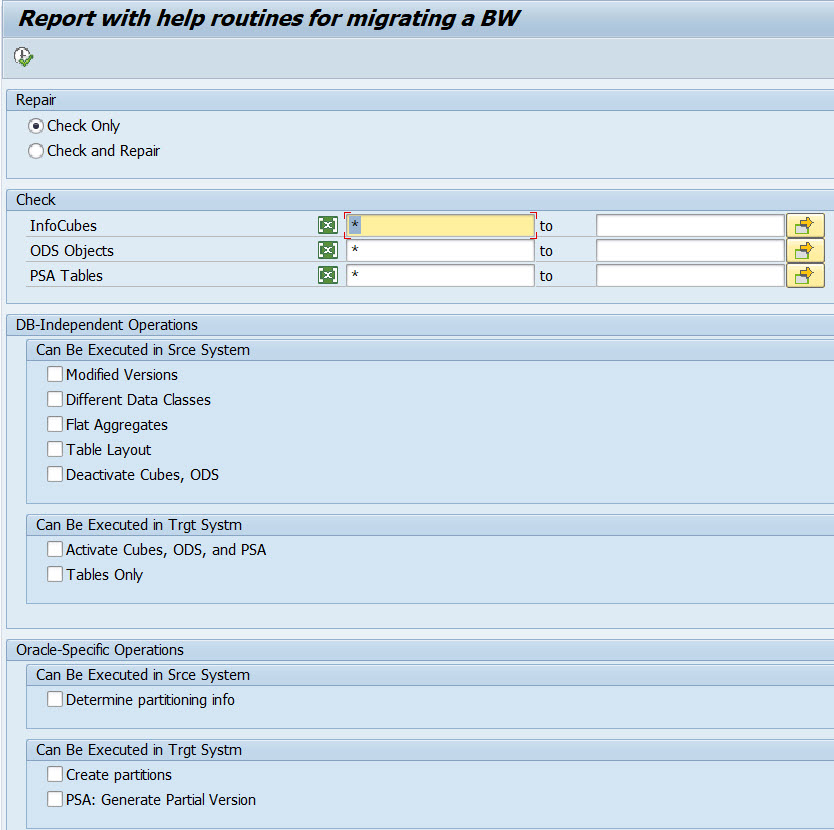Open multiple selection for InfoCubes row
The height and width of the screenshot is (830, 834).
tap(327, 225)
